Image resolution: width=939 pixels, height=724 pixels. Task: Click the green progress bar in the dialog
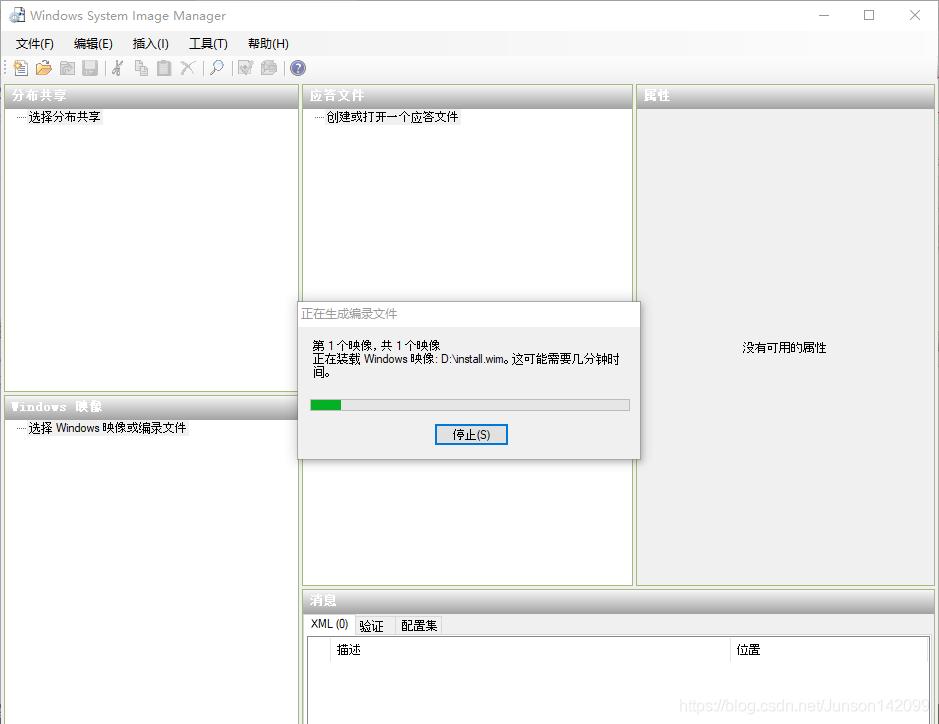(326, 404)
